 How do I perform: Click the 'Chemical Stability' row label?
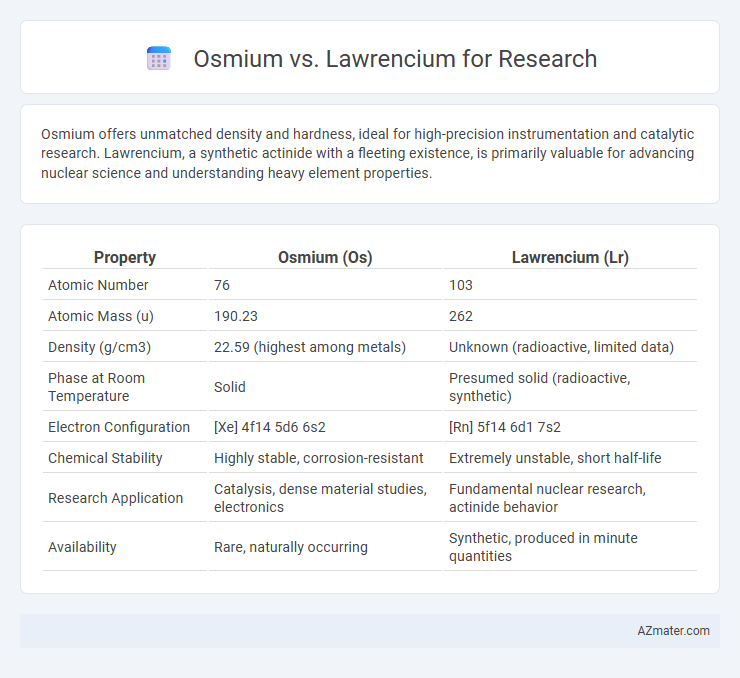pos(105,458)
